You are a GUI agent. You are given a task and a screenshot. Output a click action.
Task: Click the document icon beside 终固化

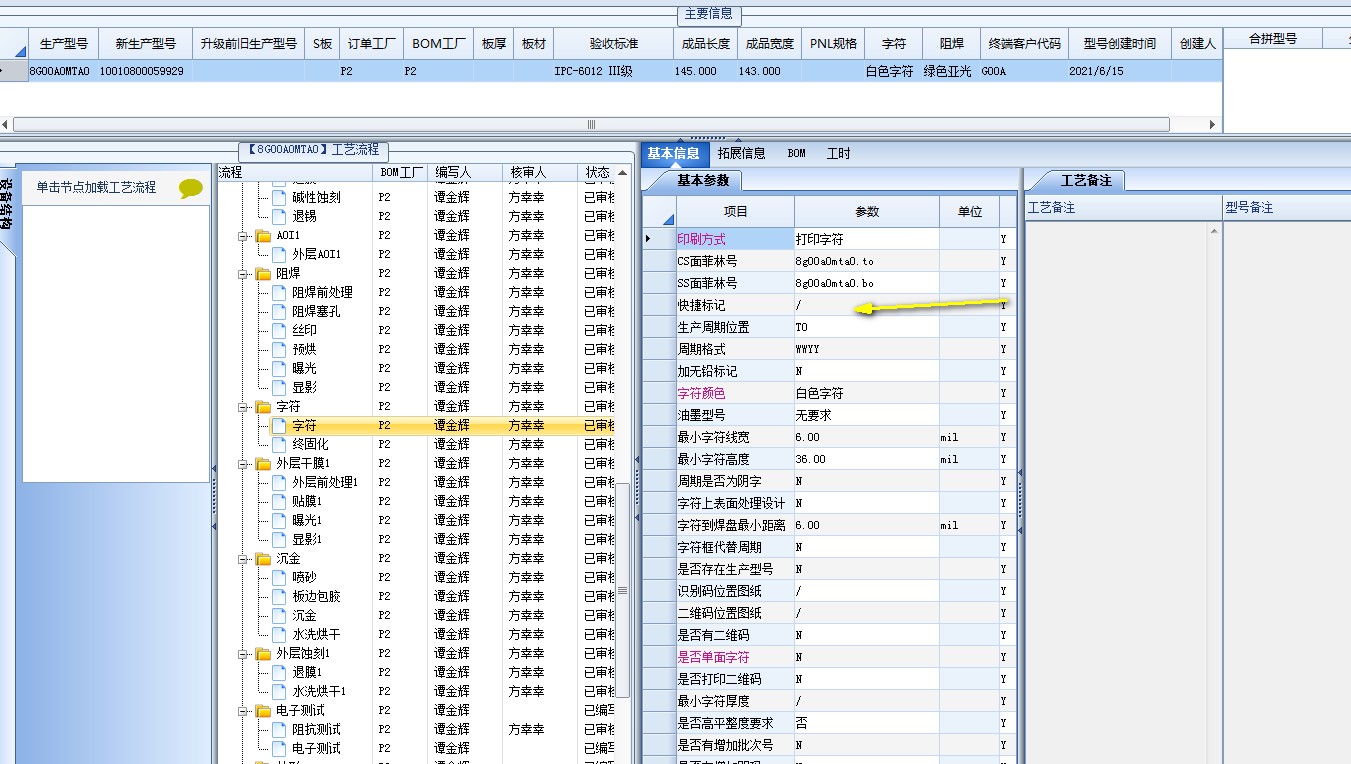point(279,444)
